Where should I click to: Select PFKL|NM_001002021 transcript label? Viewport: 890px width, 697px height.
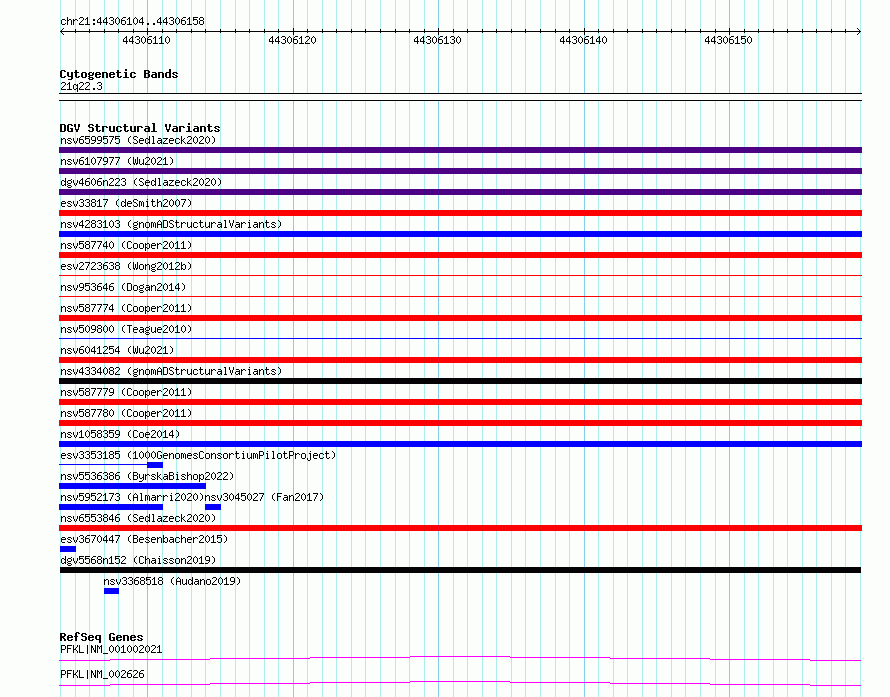point(111,649)
